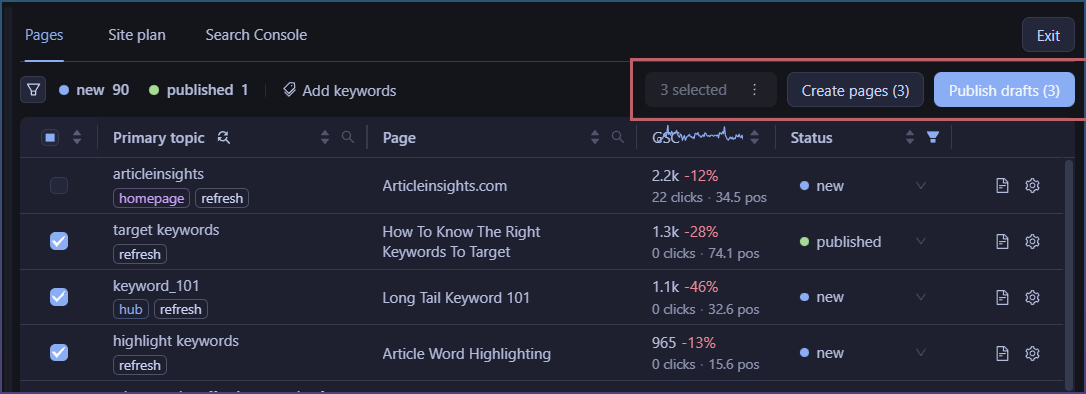Click the 1.3k -28% GSC value
This screenshot has width=1086, height=394.
685,231
